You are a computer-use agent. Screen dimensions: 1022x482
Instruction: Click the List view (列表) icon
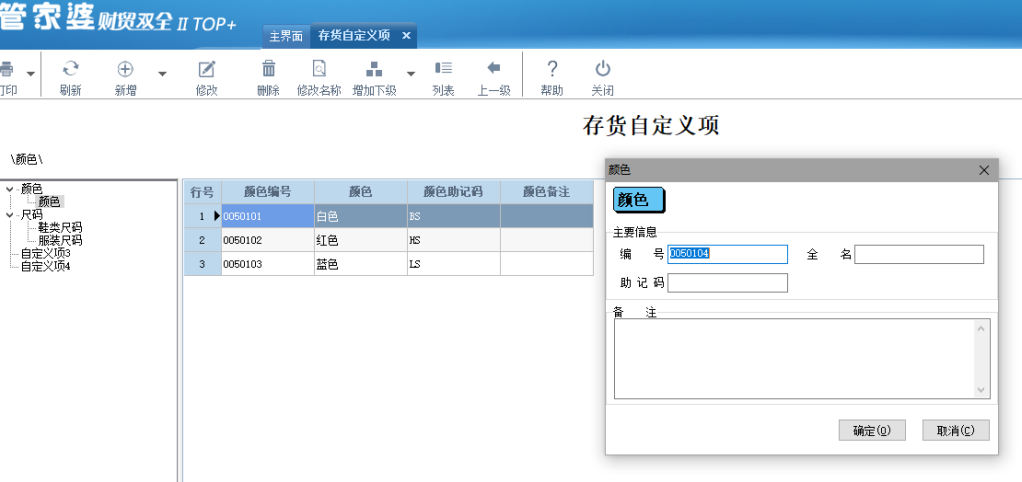click(x=443, y=68)
